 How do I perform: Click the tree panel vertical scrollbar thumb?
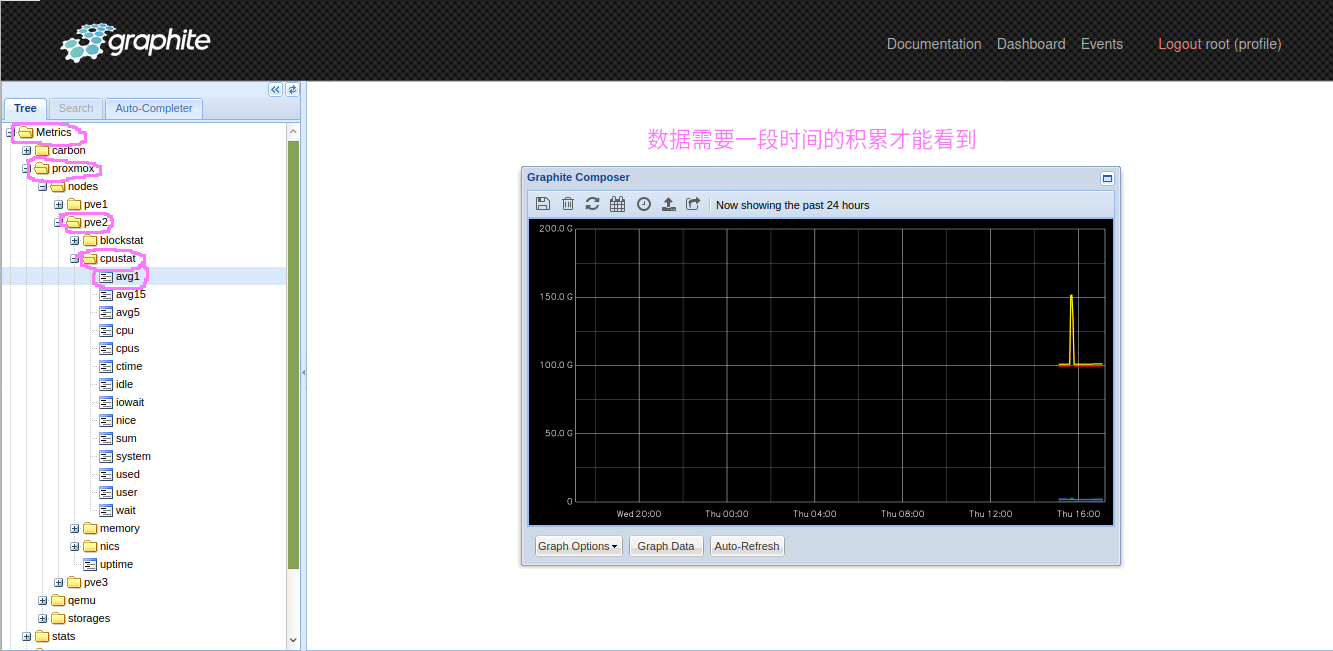click(293, 355)
